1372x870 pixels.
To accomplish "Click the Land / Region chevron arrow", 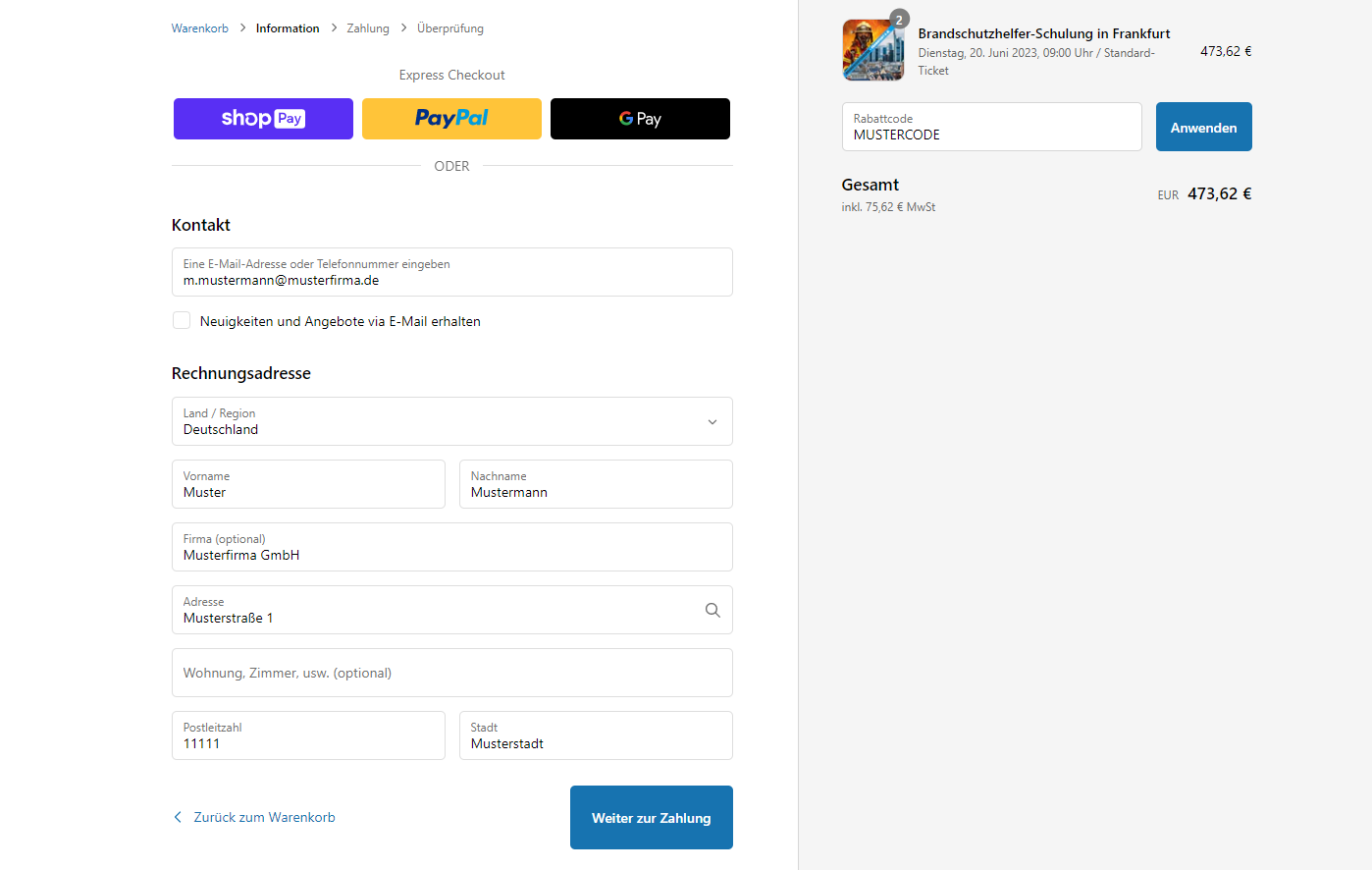I will (x=712, y=422).
